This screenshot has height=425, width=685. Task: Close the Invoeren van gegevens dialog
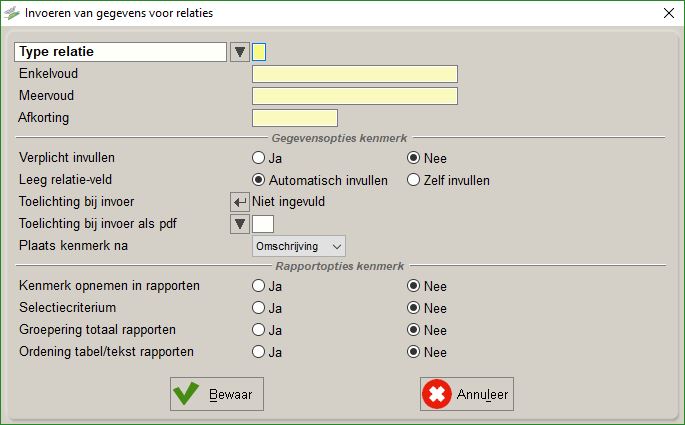(x=669, y=13)
